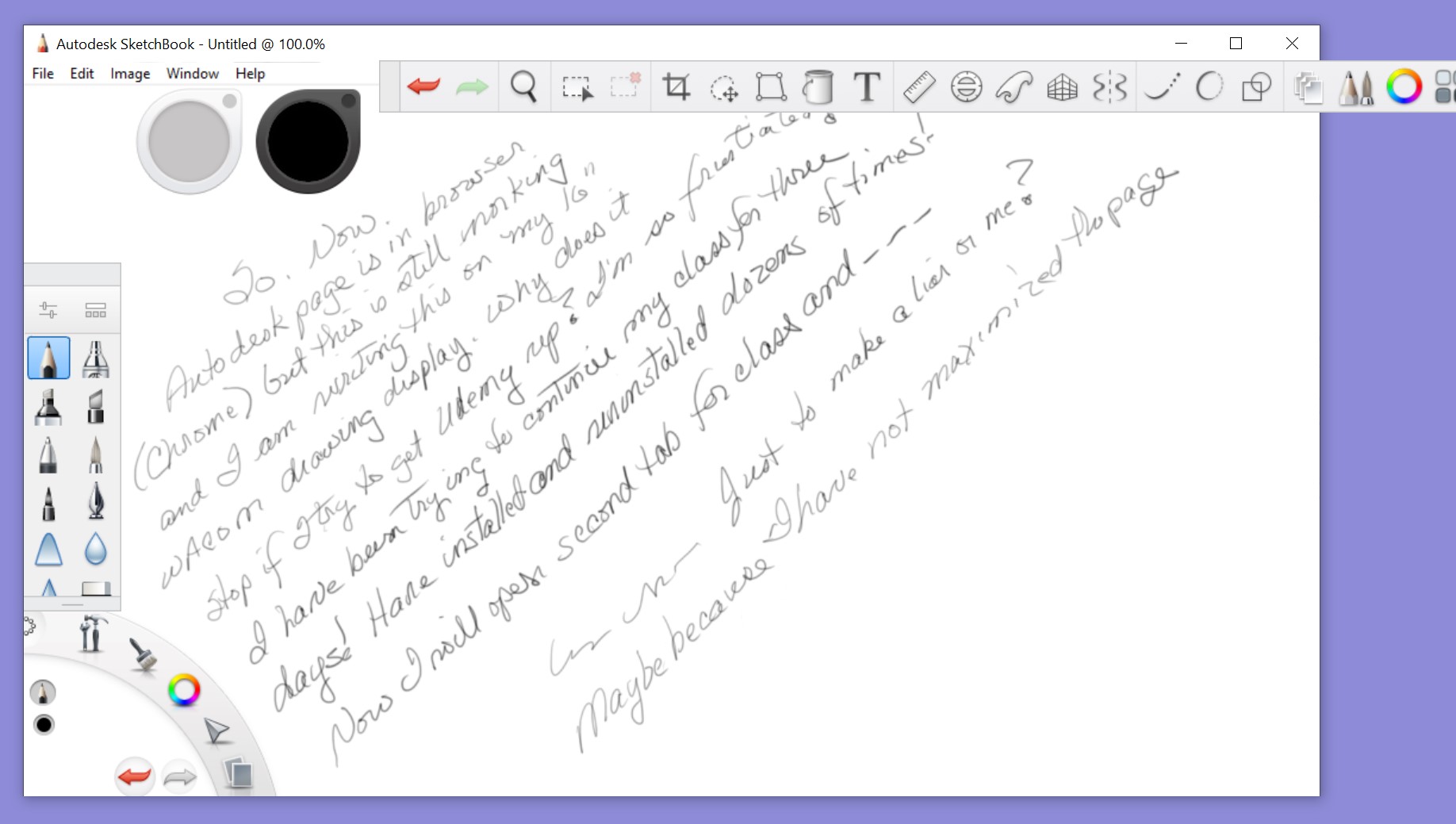Select the water drop smear brush
Image resolution: width=1456 pixels, height=824 pixels.
tap(95, 549)
